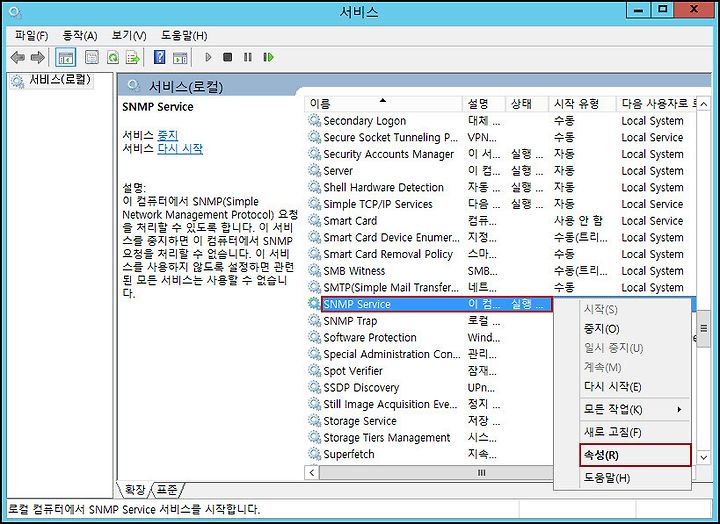Click the gear icon of Storage Service
720x524 pixels.
point(315,421)
